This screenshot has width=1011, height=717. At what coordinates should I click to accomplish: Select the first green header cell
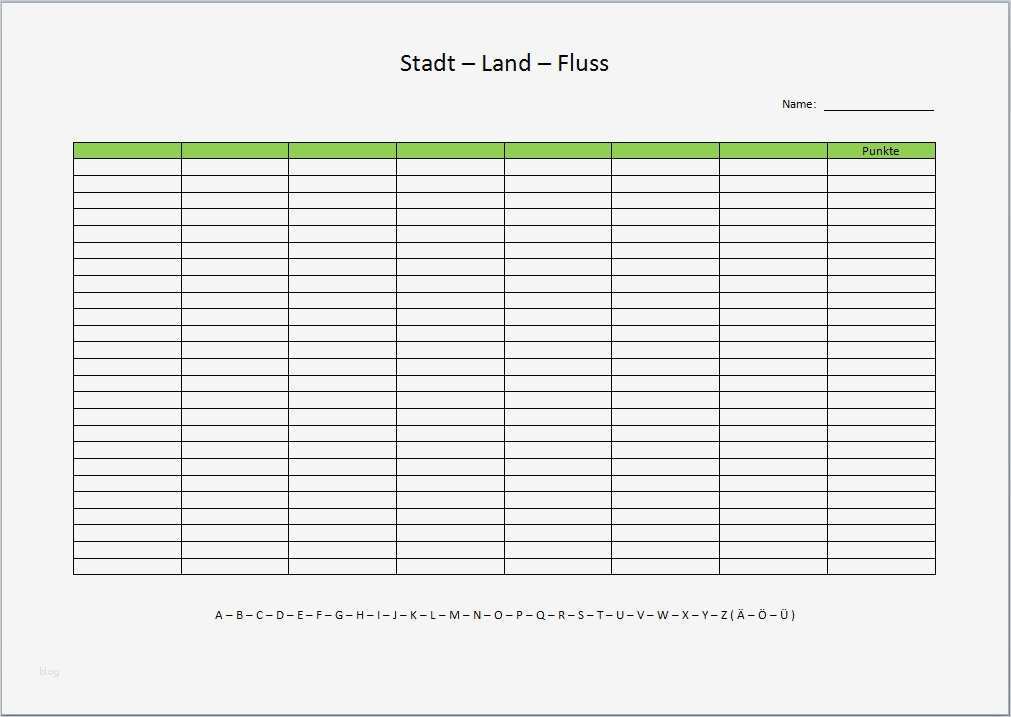pos(127,151)
